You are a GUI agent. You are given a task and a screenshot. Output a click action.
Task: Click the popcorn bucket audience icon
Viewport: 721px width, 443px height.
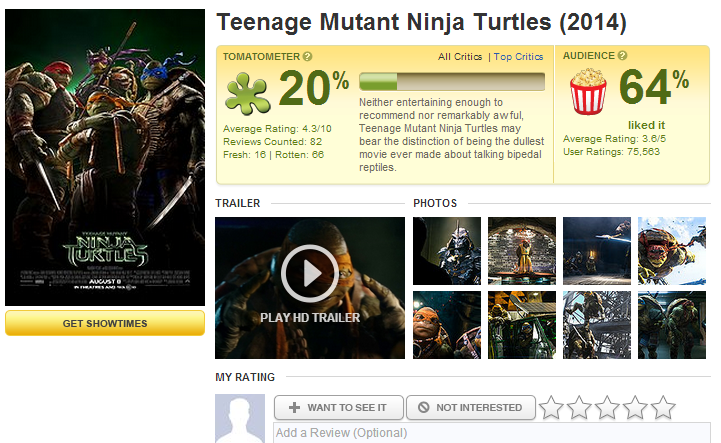(590, 92)
